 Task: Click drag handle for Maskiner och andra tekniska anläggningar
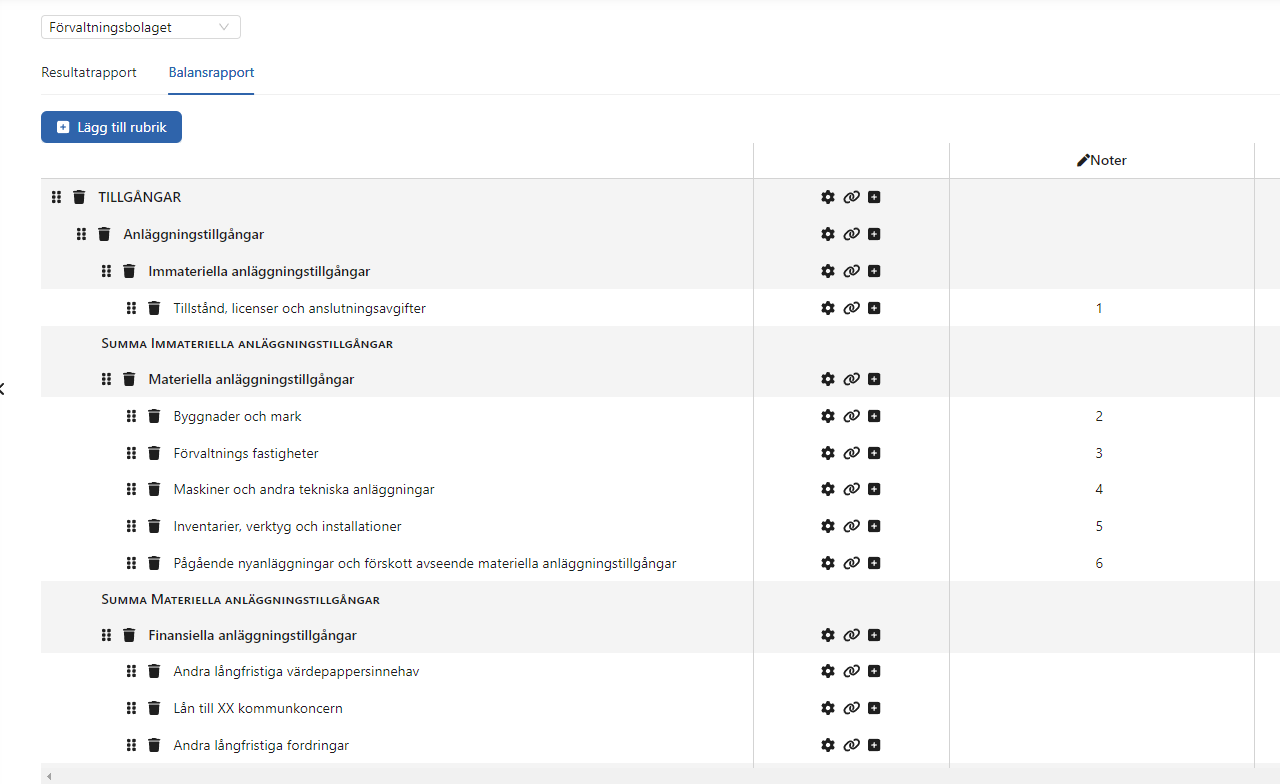coord(131,490)
